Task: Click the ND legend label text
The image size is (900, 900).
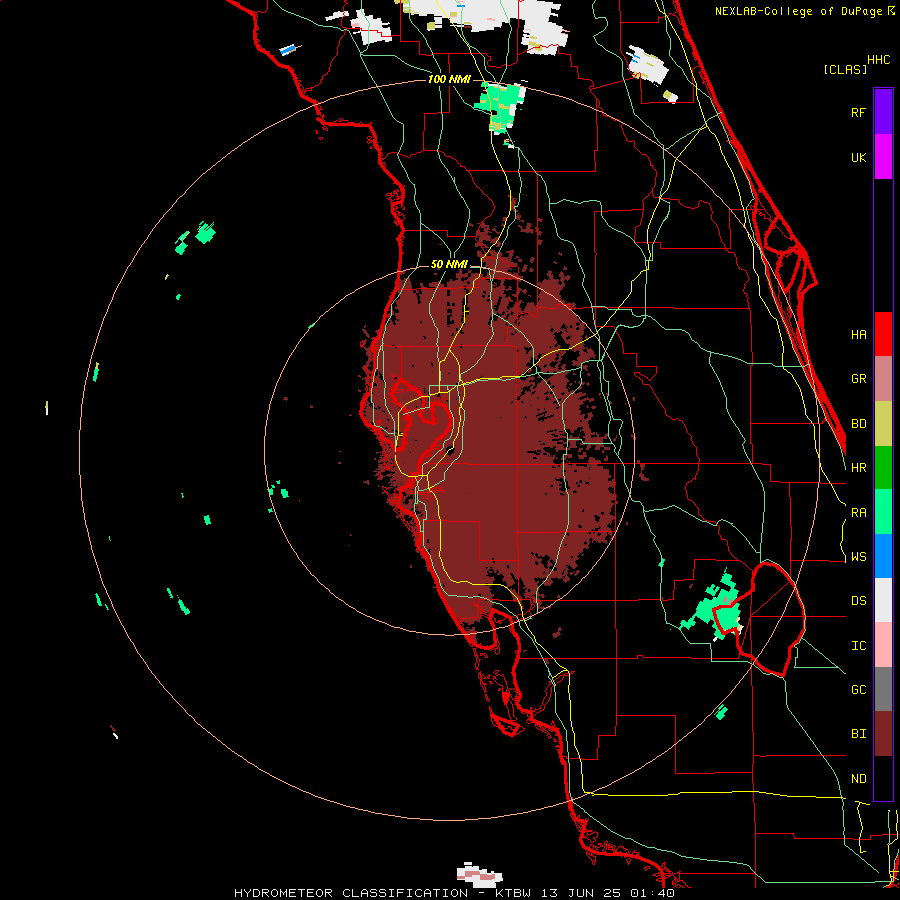Action: coord(858,779)
